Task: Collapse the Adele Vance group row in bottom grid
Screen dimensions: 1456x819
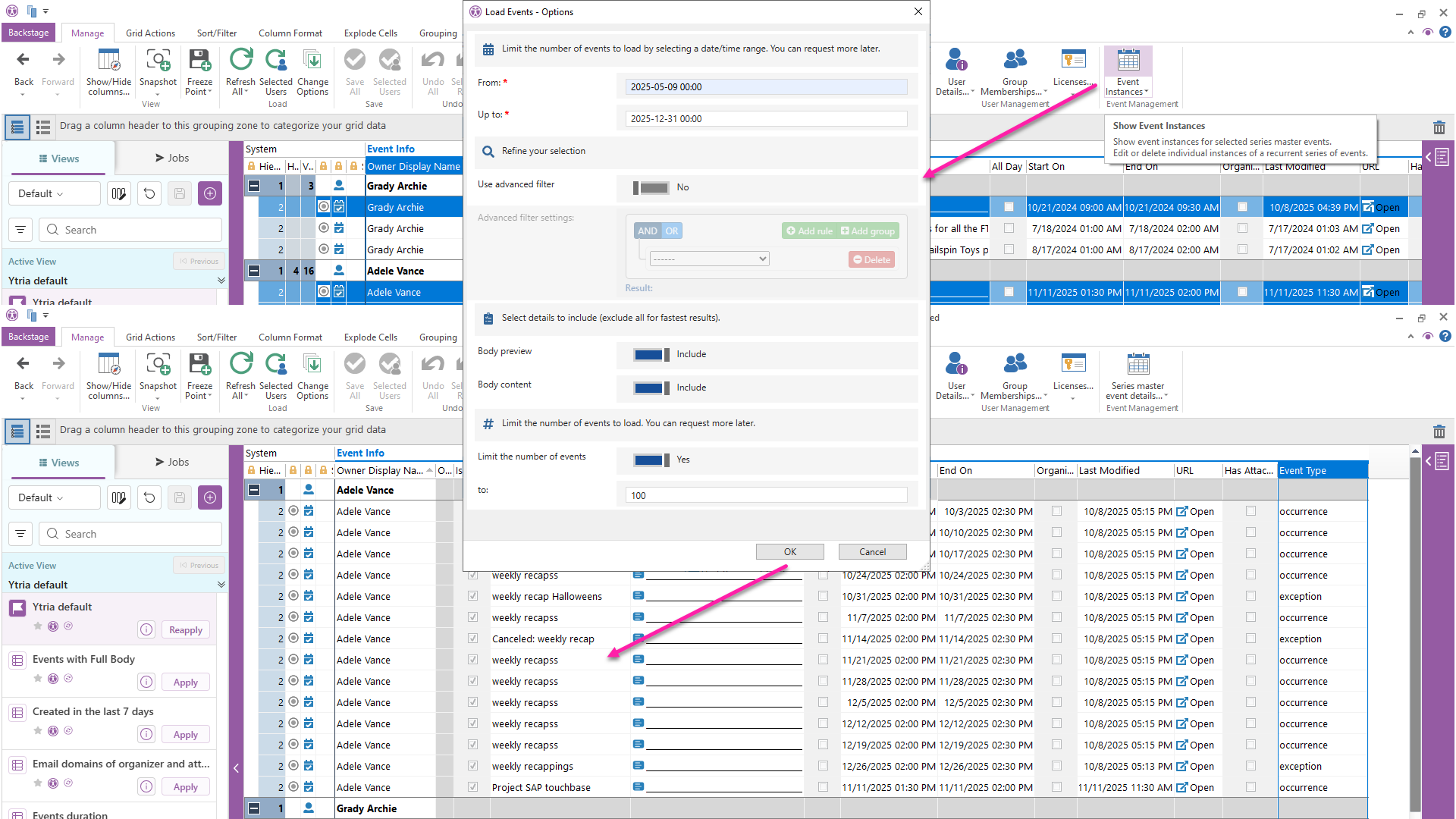Action: click(254, 490)
